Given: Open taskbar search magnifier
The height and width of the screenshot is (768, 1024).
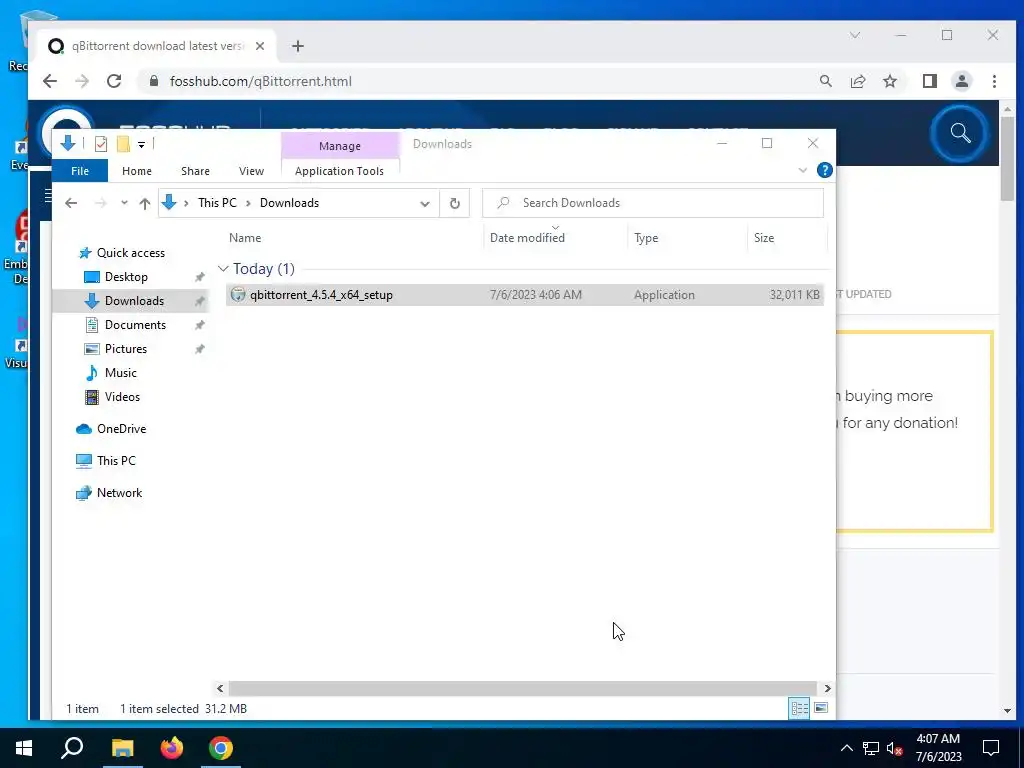Looking at the screenshot, I should pos(72,748).
